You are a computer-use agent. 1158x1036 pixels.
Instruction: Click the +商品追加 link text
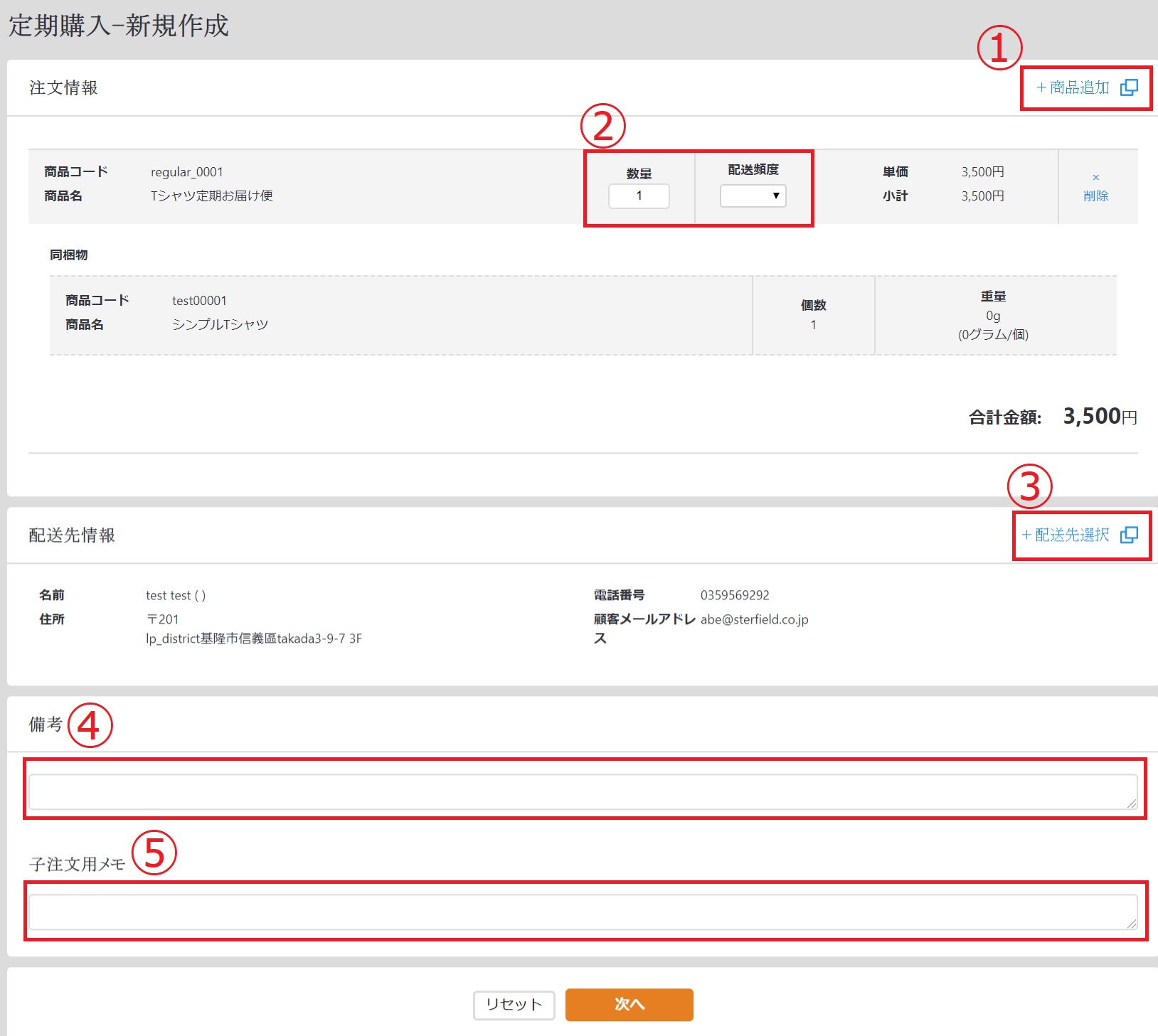point(1073,87)
